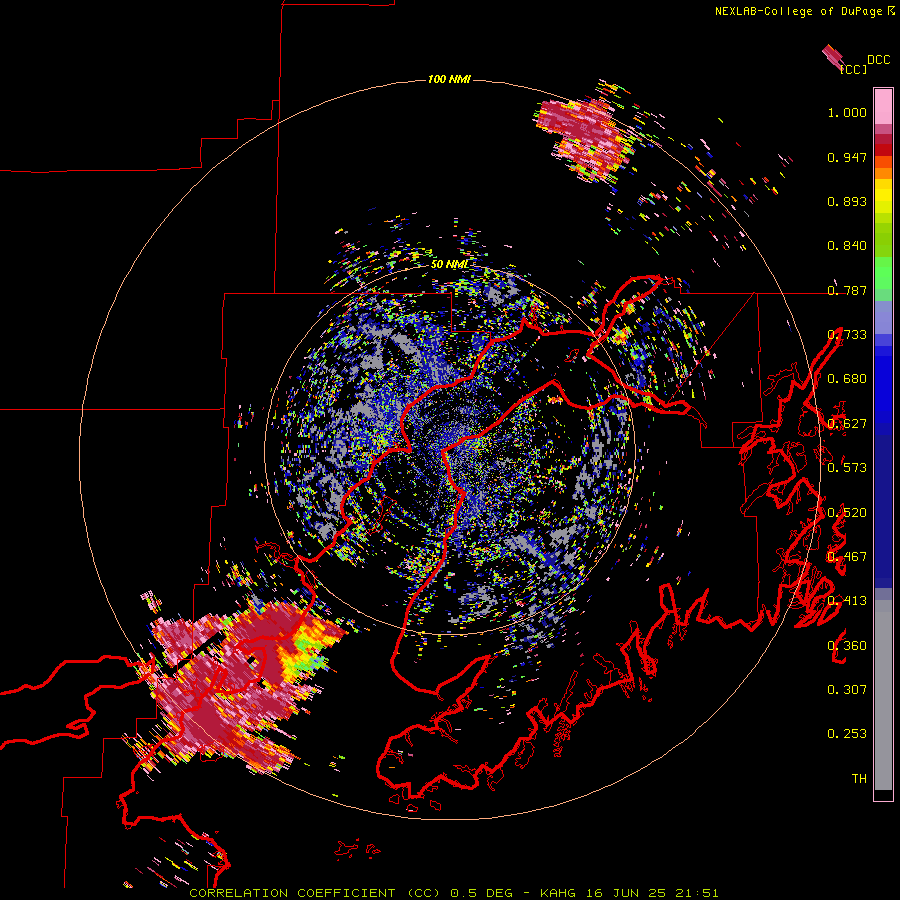
Task: Click the 0.307 scale value
Action: tap(847, 690)
